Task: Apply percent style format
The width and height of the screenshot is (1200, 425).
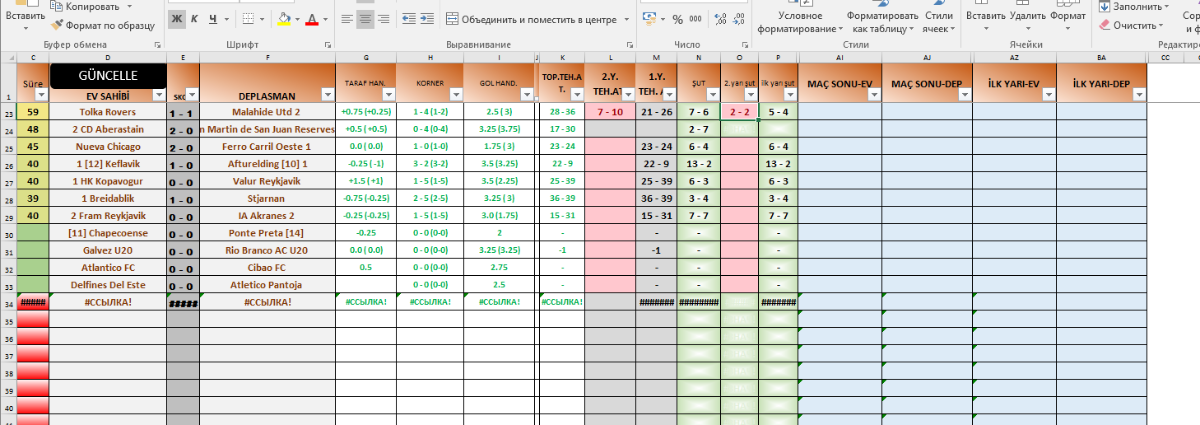Action: pyautogui.click(x=678, y=19)
